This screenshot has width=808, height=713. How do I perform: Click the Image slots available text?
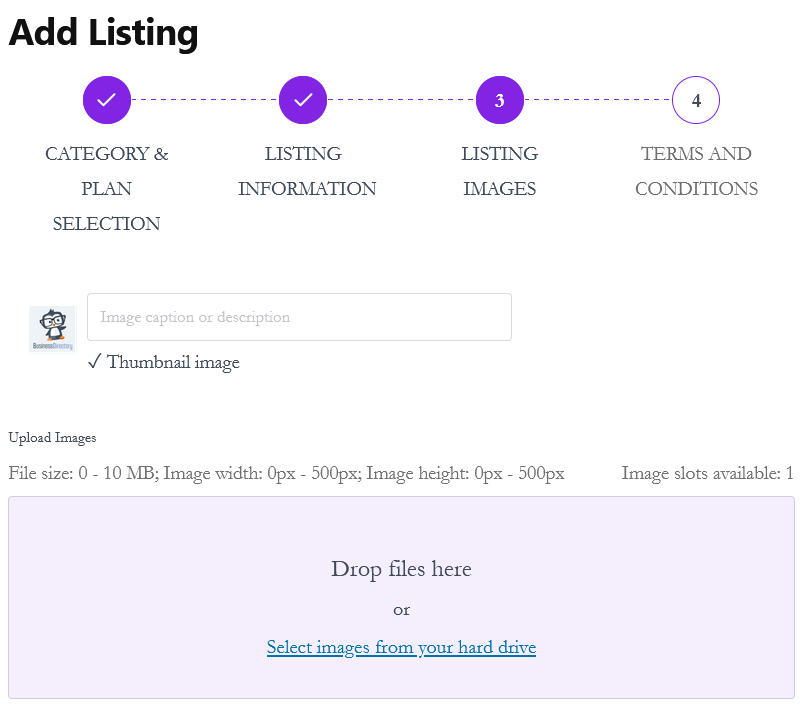707,473
